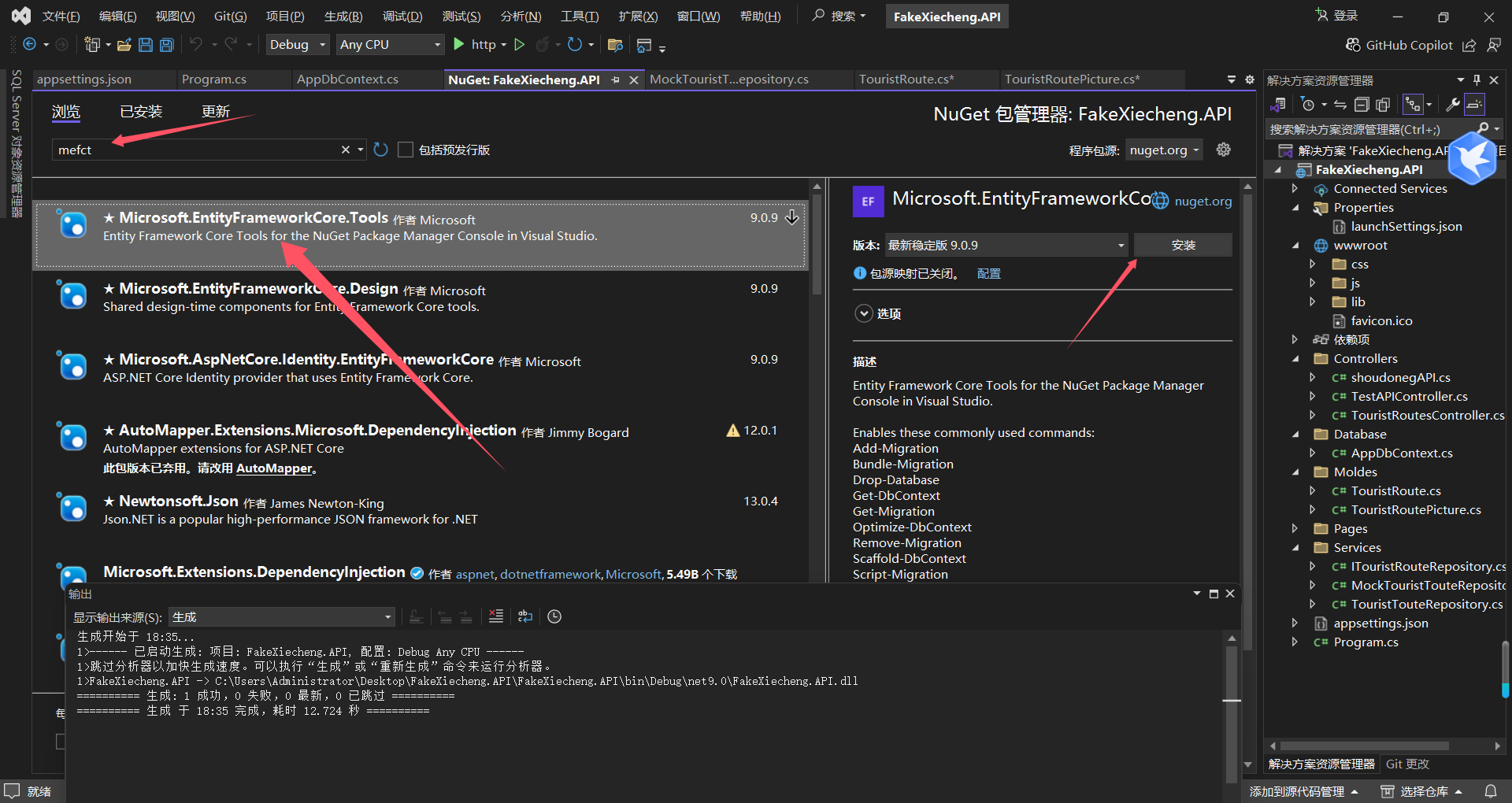The width and height of the screenshot is (1512, 803).
Task: Open the 生成(B) build menu
Action: pyautogui.click(x=343, y=17)
